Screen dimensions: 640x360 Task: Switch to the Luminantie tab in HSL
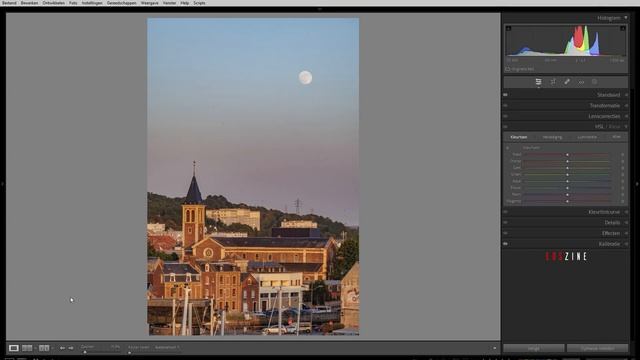[x=587, y=137]
